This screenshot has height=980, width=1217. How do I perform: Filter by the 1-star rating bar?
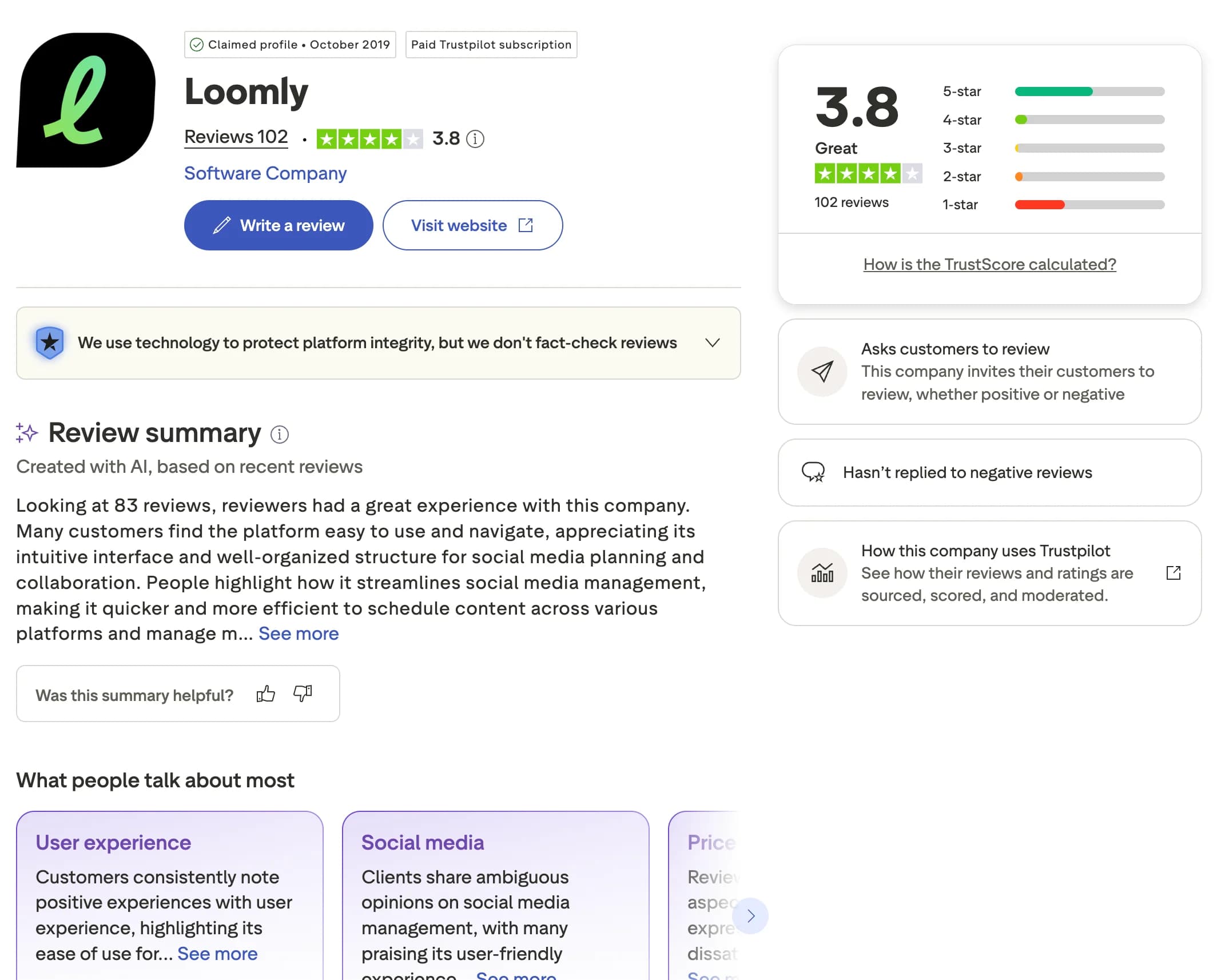pos(1089,205)
